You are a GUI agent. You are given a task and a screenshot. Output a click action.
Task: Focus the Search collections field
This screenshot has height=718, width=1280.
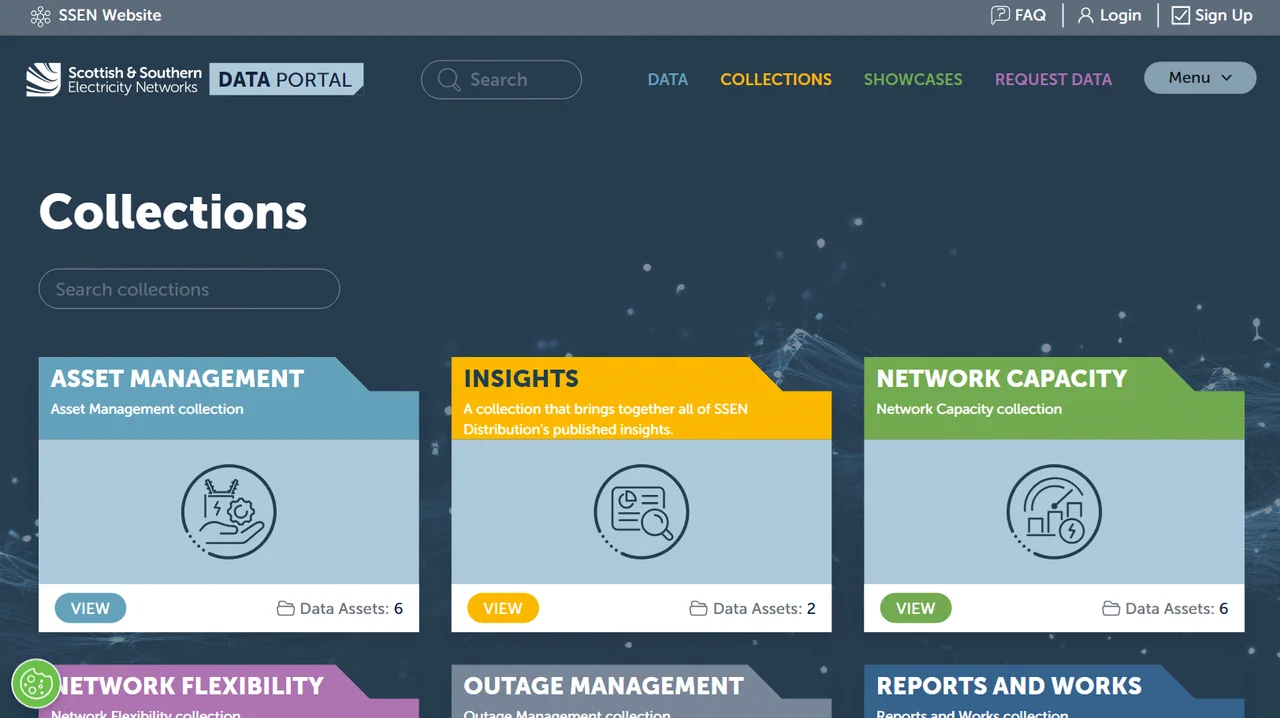pos(189,289)
